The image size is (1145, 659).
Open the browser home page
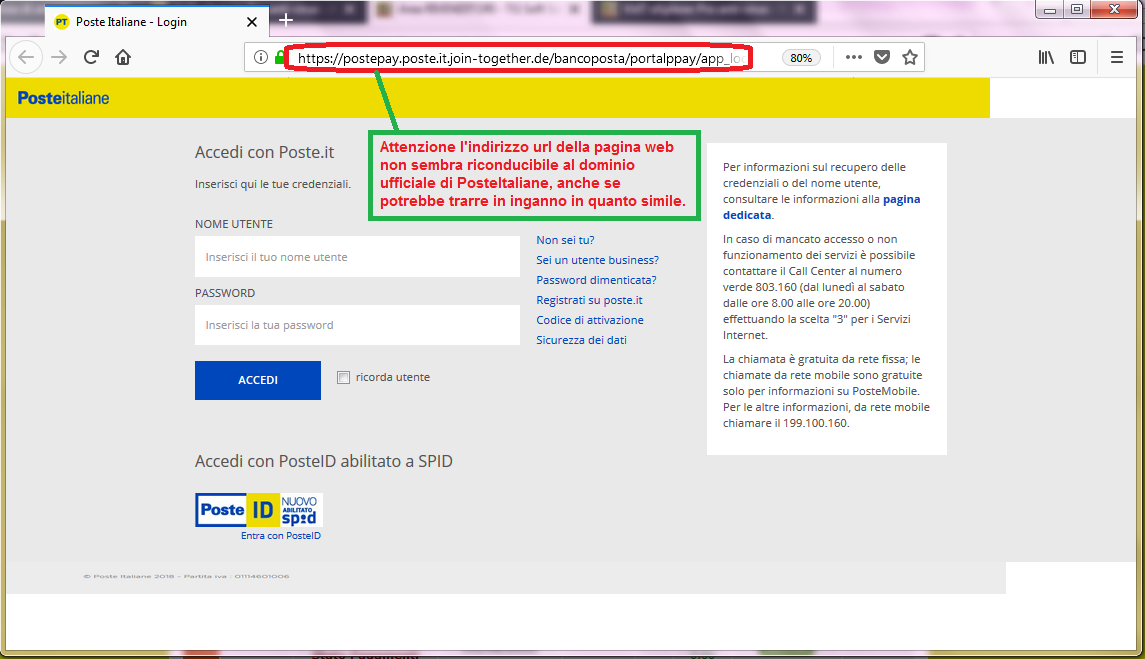pyautogui.click(x=123, y=57)
